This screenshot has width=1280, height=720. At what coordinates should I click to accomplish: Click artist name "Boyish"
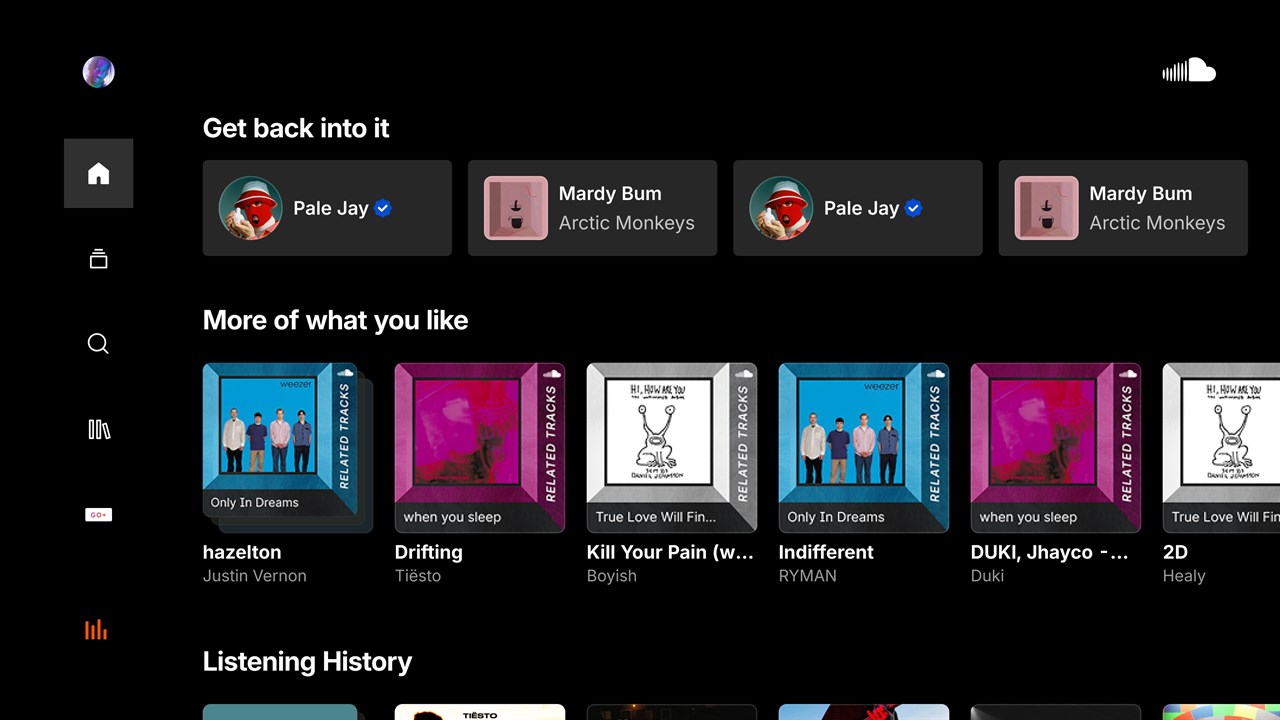(x=612, y=576)
